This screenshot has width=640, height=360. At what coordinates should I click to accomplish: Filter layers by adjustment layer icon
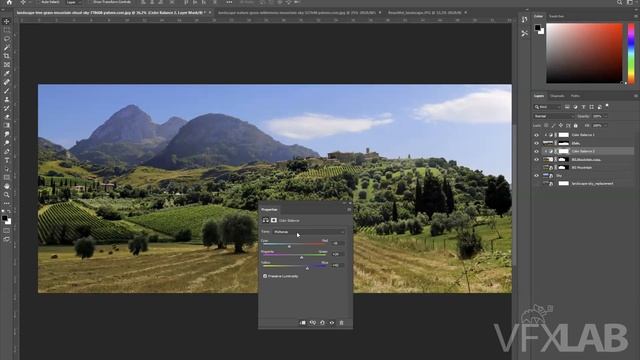pyautogui.click(x=575, y=107)
